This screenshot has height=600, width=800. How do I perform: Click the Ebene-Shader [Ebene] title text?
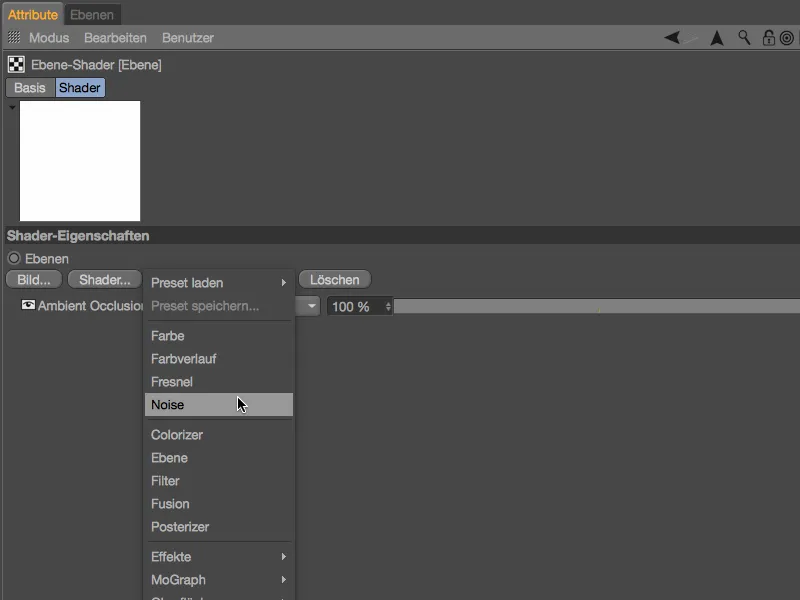[96, 65]
